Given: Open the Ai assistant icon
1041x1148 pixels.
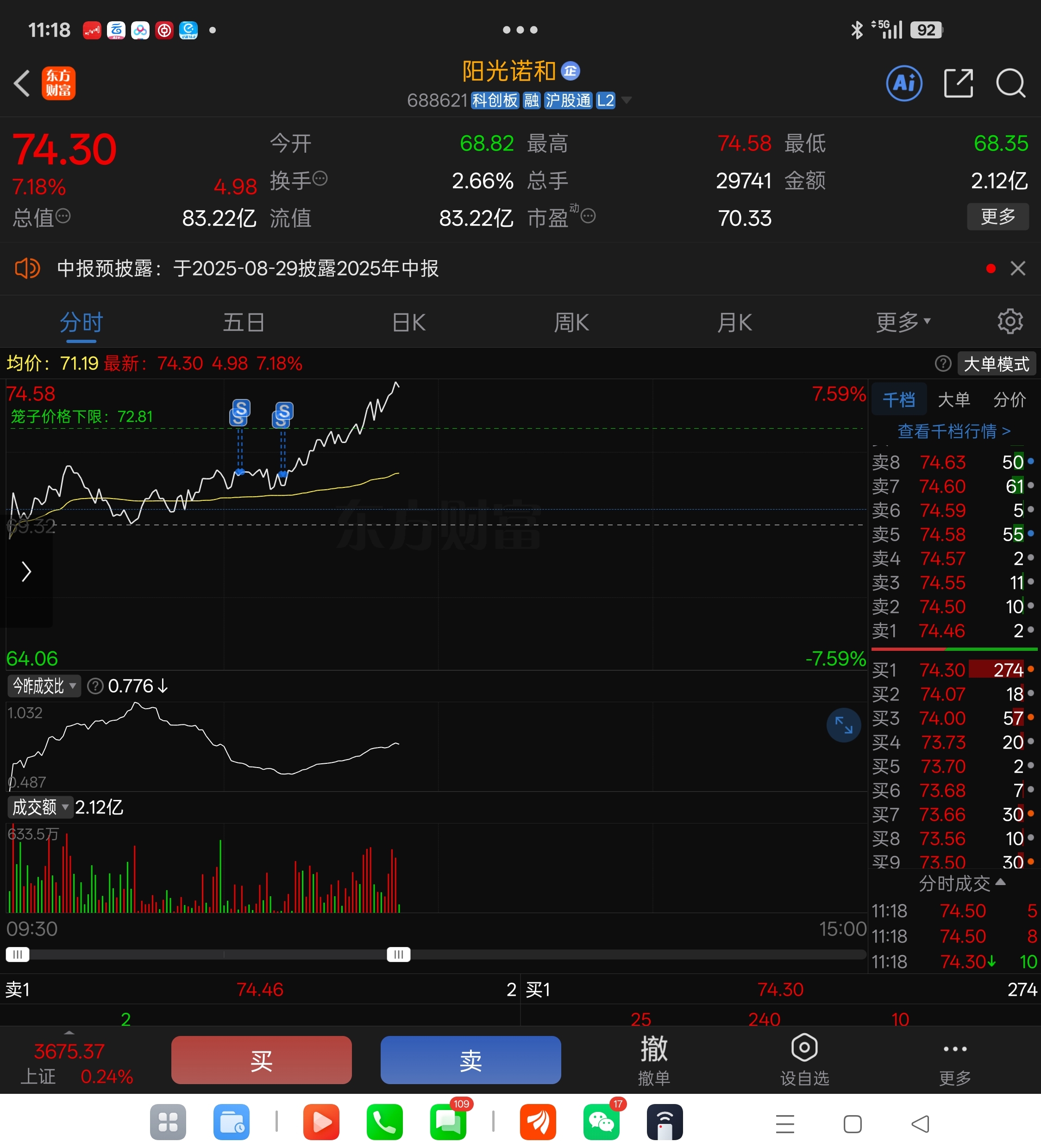Looking at the screenshot, I should click(903, 83).
